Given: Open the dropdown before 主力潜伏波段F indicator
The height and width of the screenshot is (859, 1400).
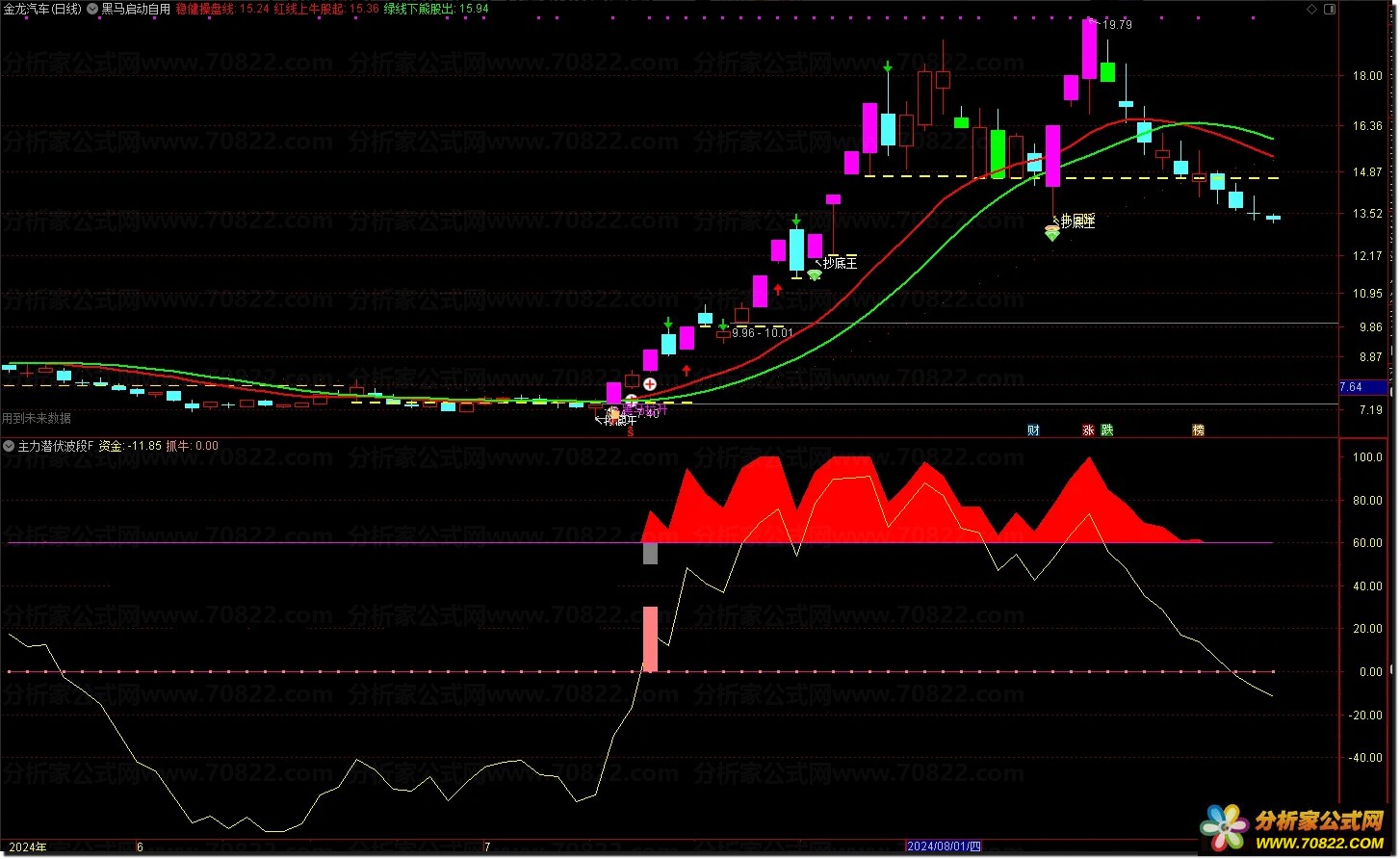Looking at the screenshot, I should pyautogui.click(x=9, y=446).
